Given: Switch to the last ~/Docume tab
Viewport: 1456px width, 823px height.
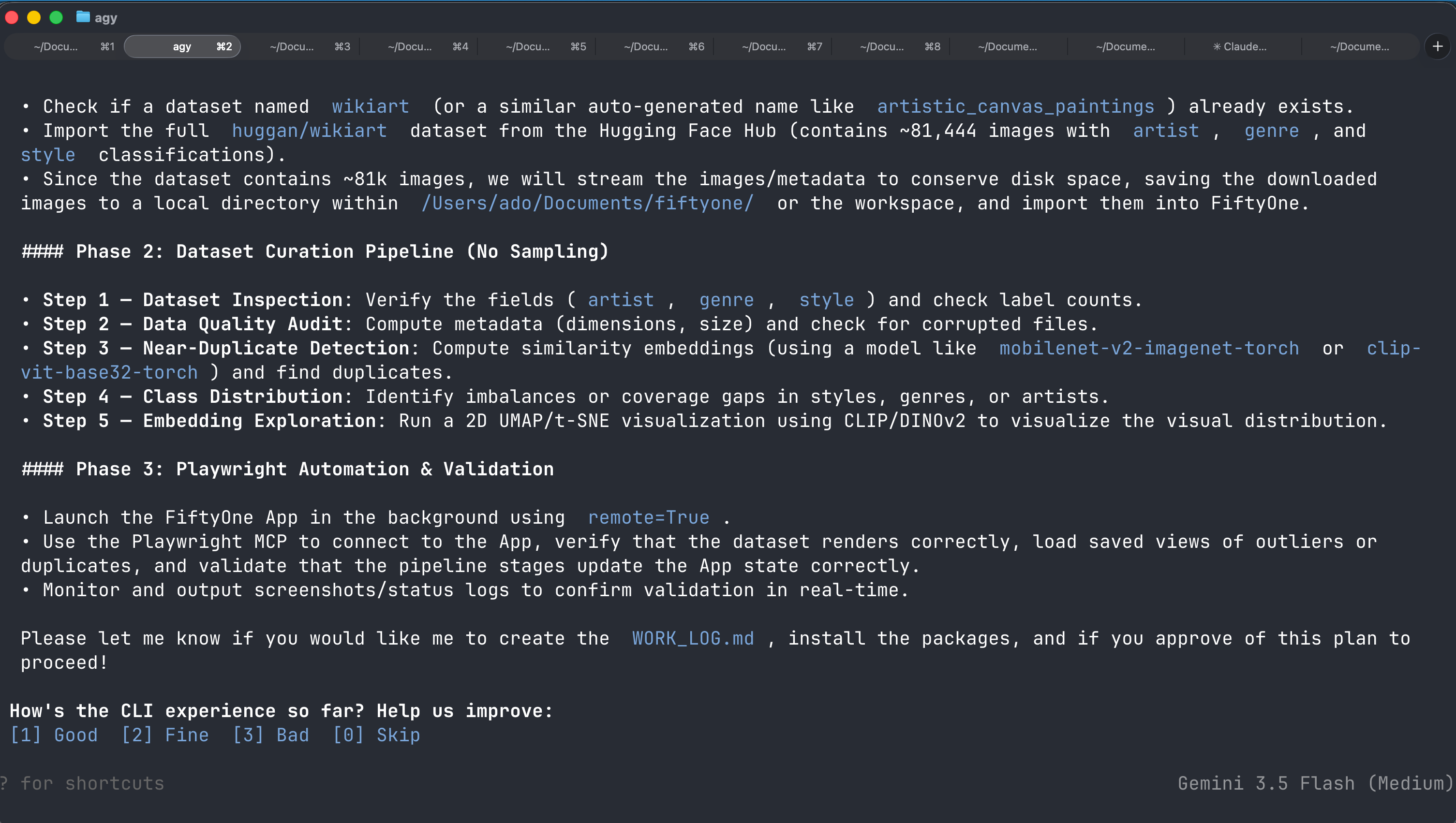Looking at the screenshot, I should coord(1359,46).
